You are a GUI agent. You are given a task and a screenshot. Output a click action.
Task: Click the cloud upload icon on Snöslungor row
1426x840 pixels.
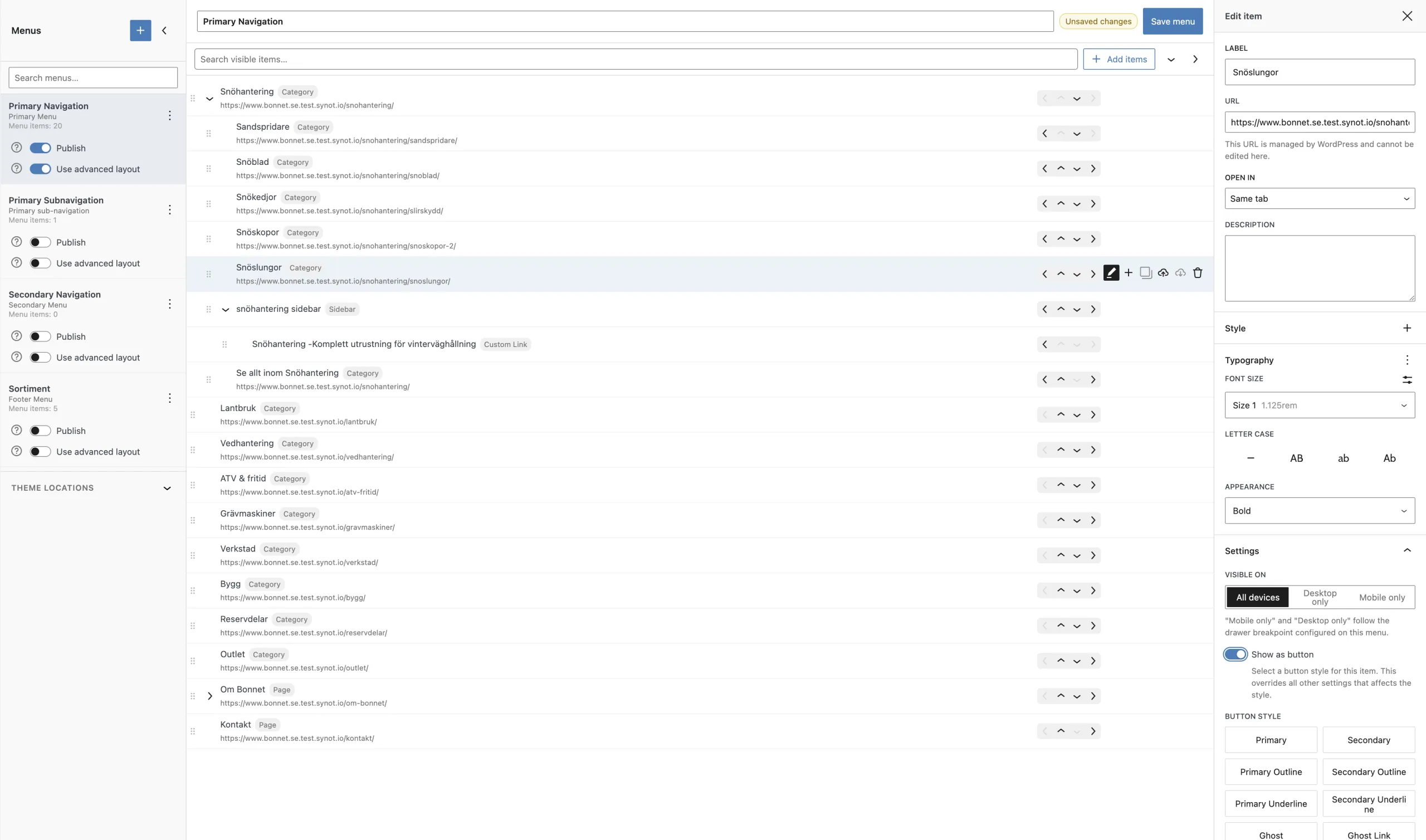pos(1163,273)
